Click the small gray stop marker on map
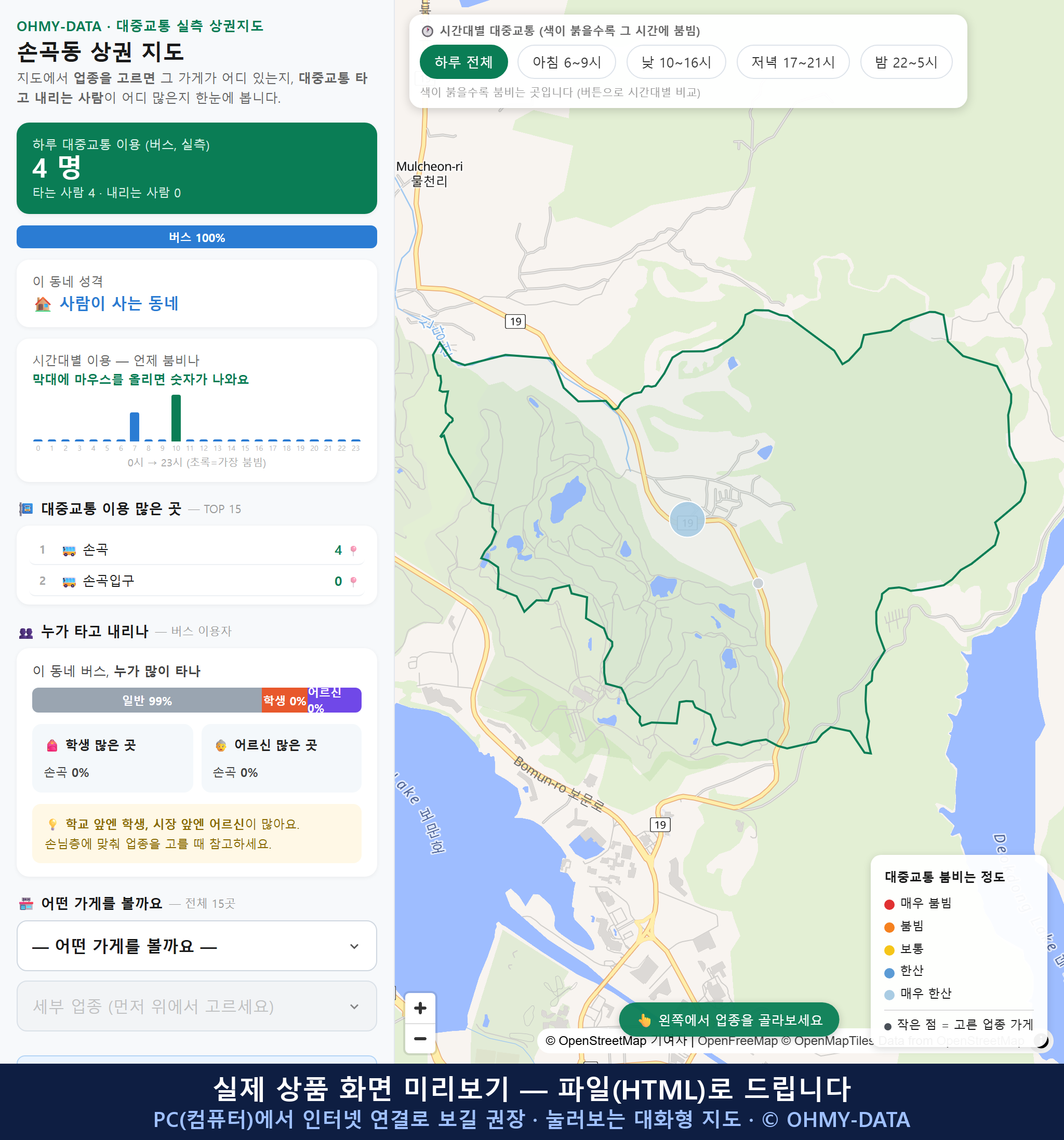Image resolution: width=1064 pixels, height=1140 pixels. (757, 583)
